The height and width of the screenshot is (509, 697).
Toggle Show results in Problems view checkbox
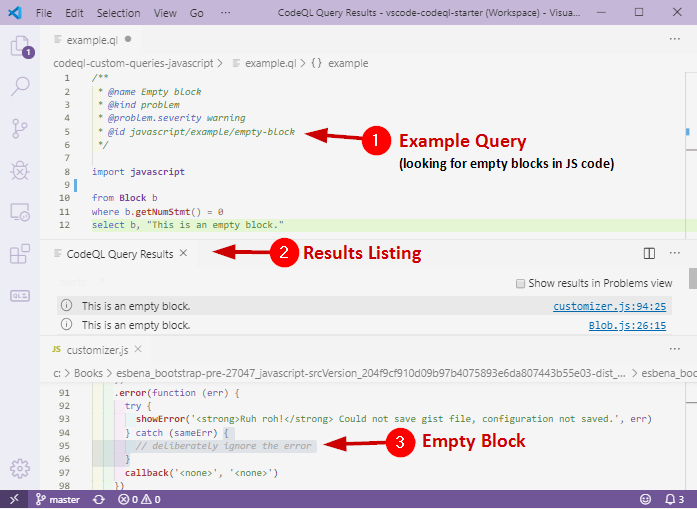coord(521,284)
